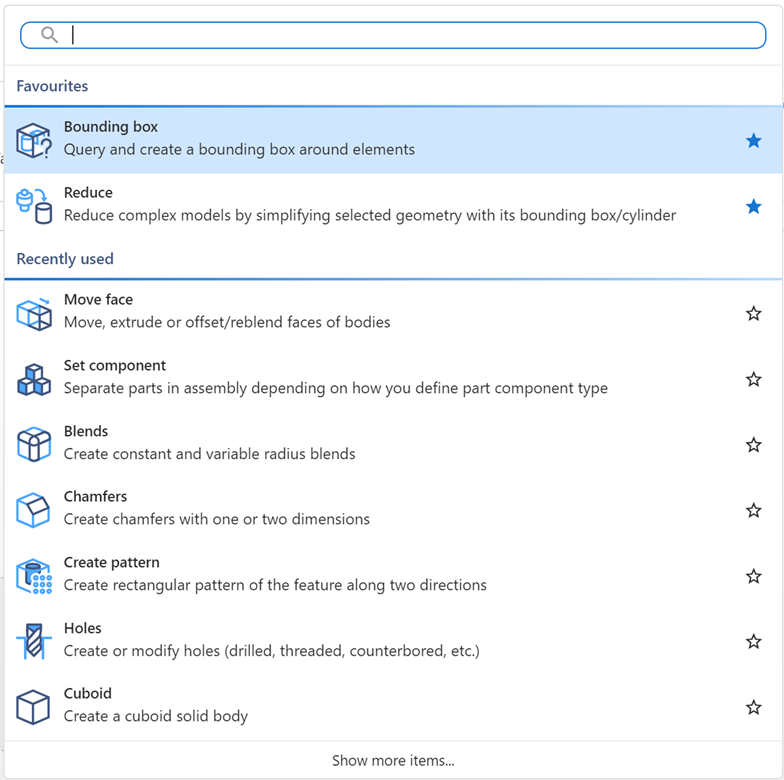Star the Set component command
This screenshot has height=780, width=784.
(754, 379)
